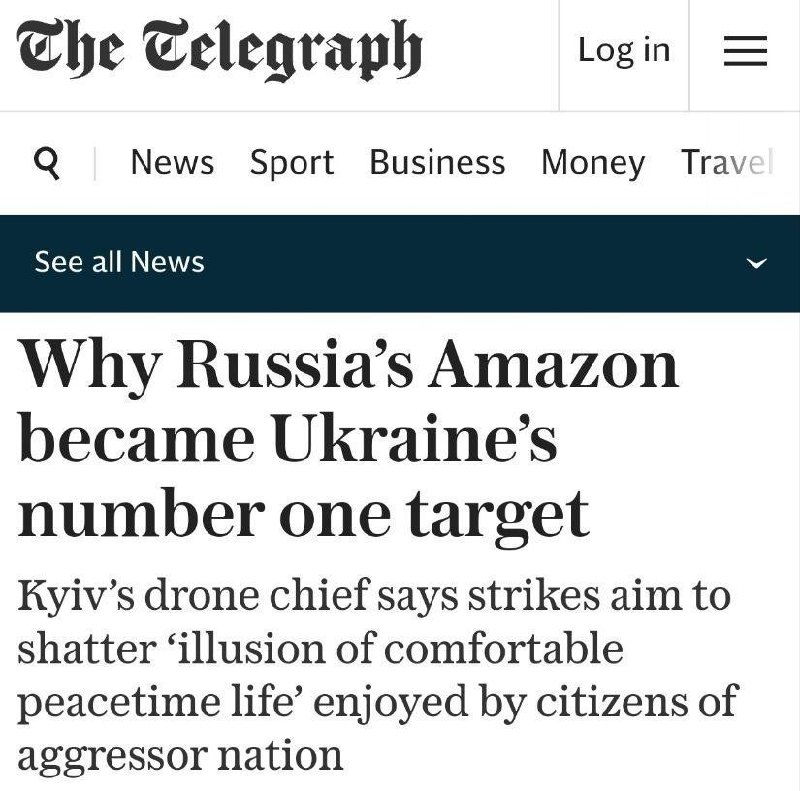Open the partially visible Travel tab
This screenshot has height=791, width=800.
tap(727, 162)
